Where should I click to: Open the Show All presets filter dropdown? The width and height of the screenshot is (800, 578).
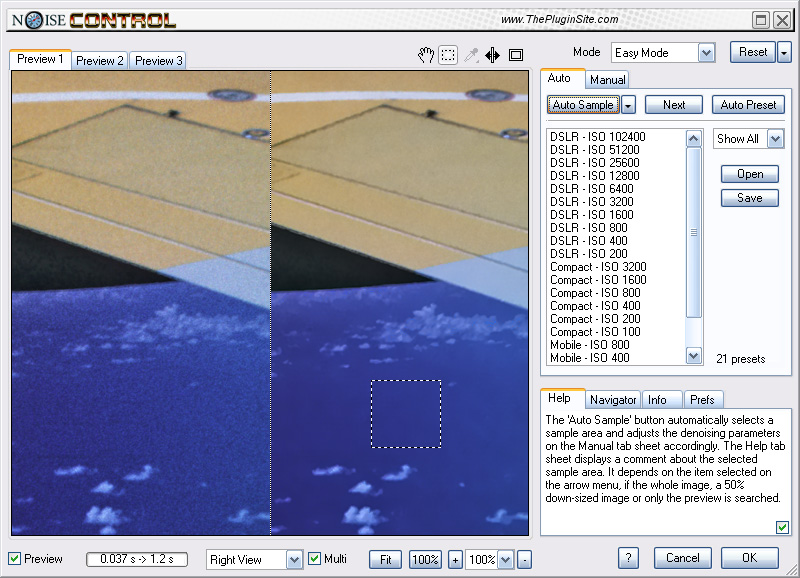(775, 139)
